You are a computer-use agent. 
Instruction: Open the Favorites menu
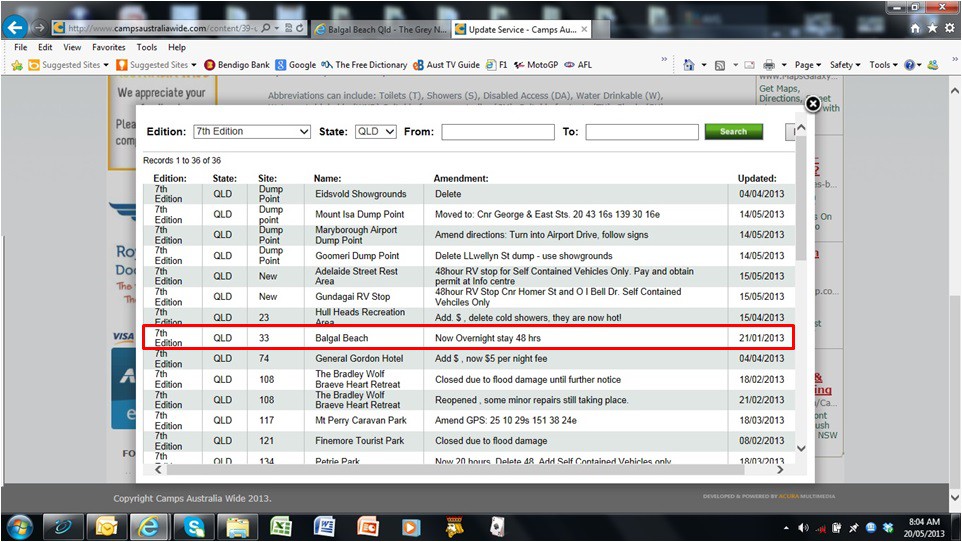[x=109, y=47]
